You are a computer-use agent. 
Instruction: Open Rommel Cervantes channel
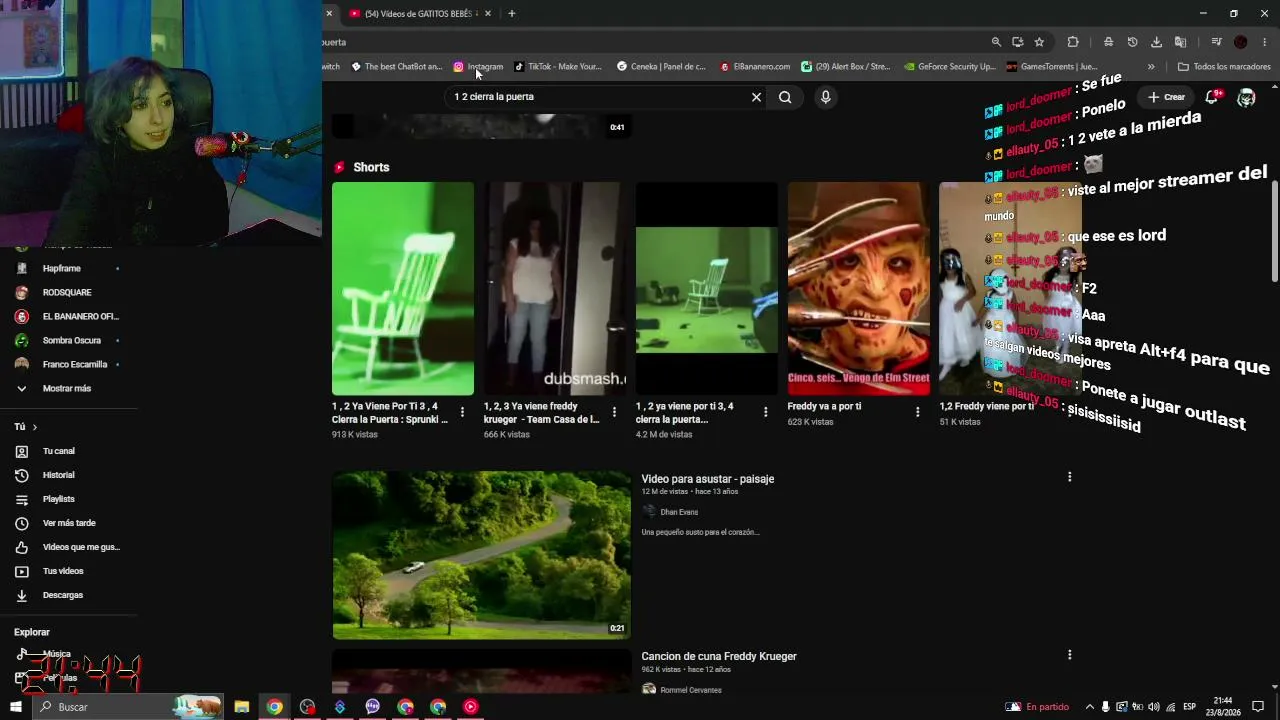(x=690, y=690)
